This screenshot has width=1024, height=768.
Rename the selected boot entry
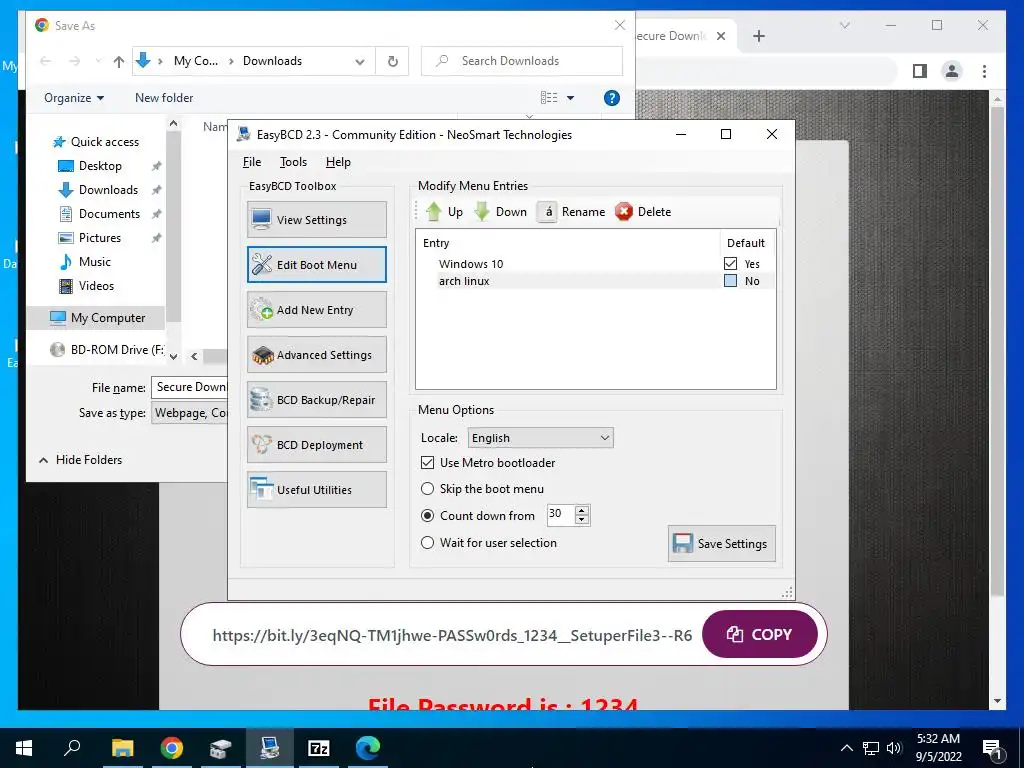pos(571,212)
